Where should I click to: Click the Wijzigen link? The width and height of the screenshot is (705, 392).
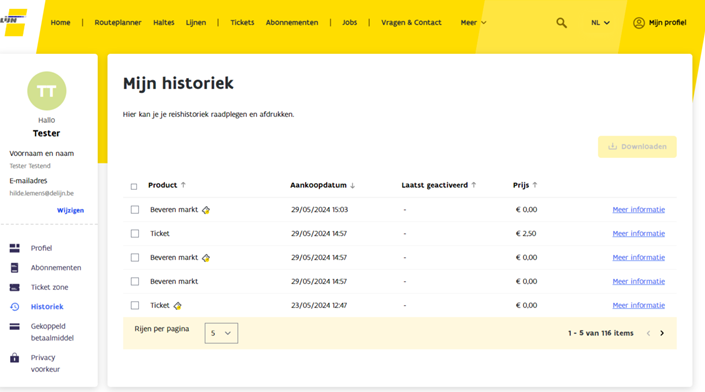point(71,210)
